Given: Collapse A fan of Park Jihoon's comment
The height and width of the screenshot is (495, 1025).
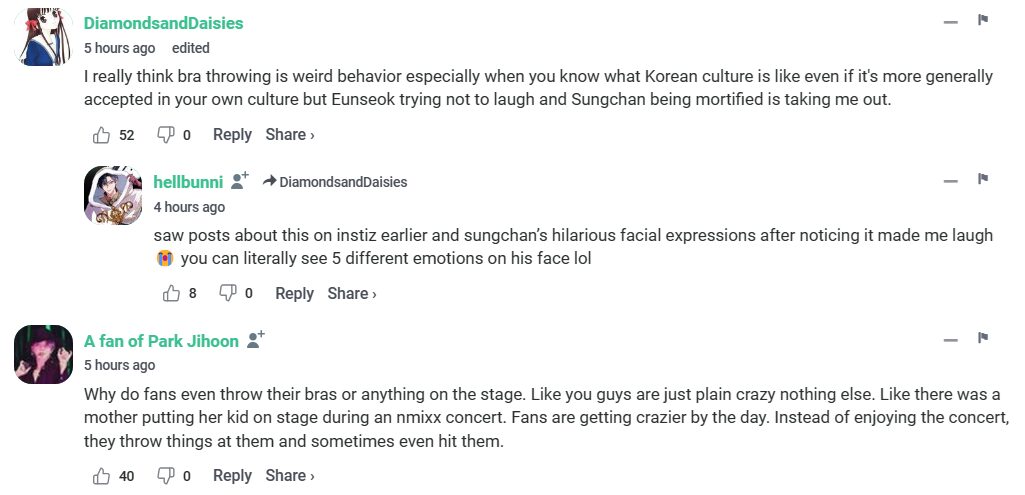Looking at the screenshot, I should click(x=950, y=340).
